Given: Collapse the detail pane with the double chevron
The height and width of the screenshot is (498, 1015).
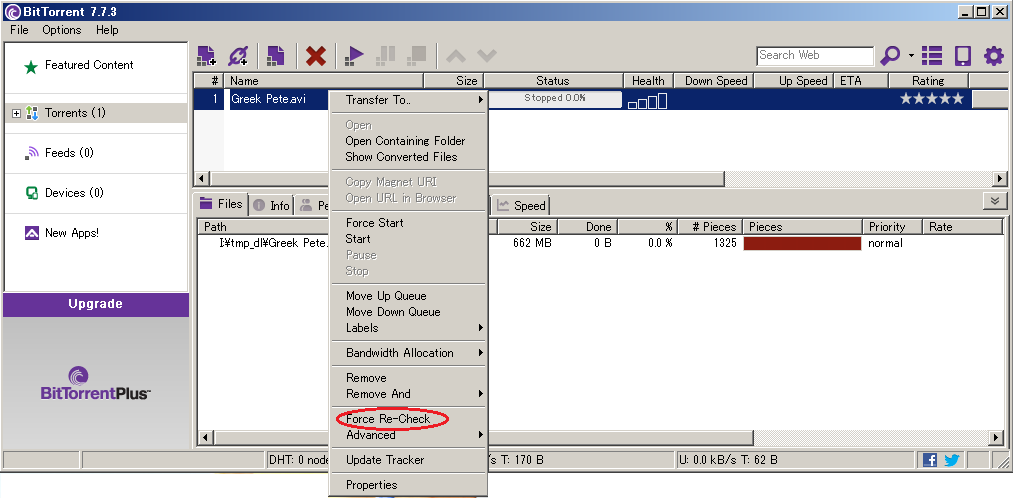Looking at the screenshot, I should coord(995,201).
